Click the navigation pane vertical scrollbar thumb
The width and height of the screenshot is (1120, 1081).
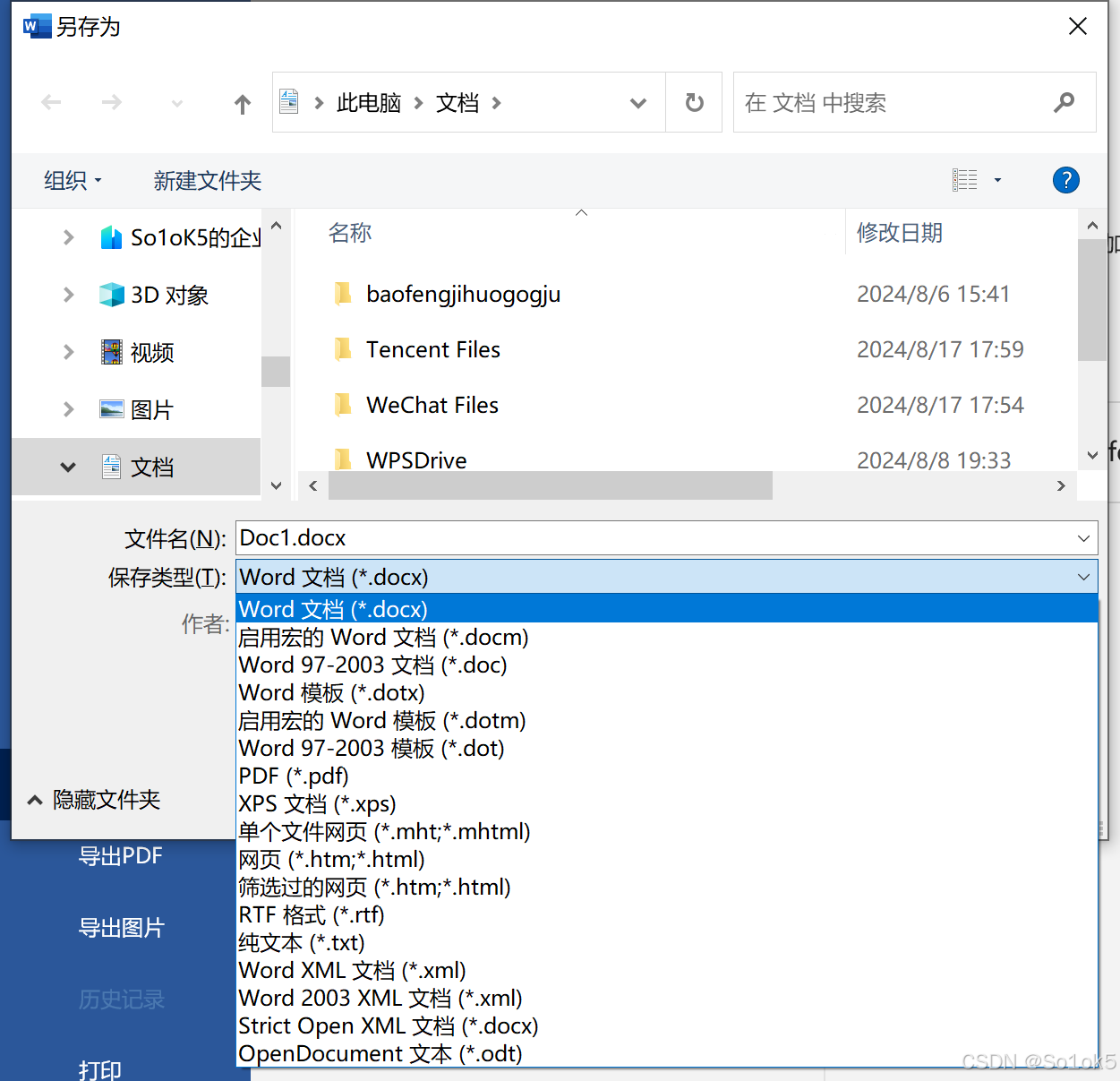(x=276, y=371)
